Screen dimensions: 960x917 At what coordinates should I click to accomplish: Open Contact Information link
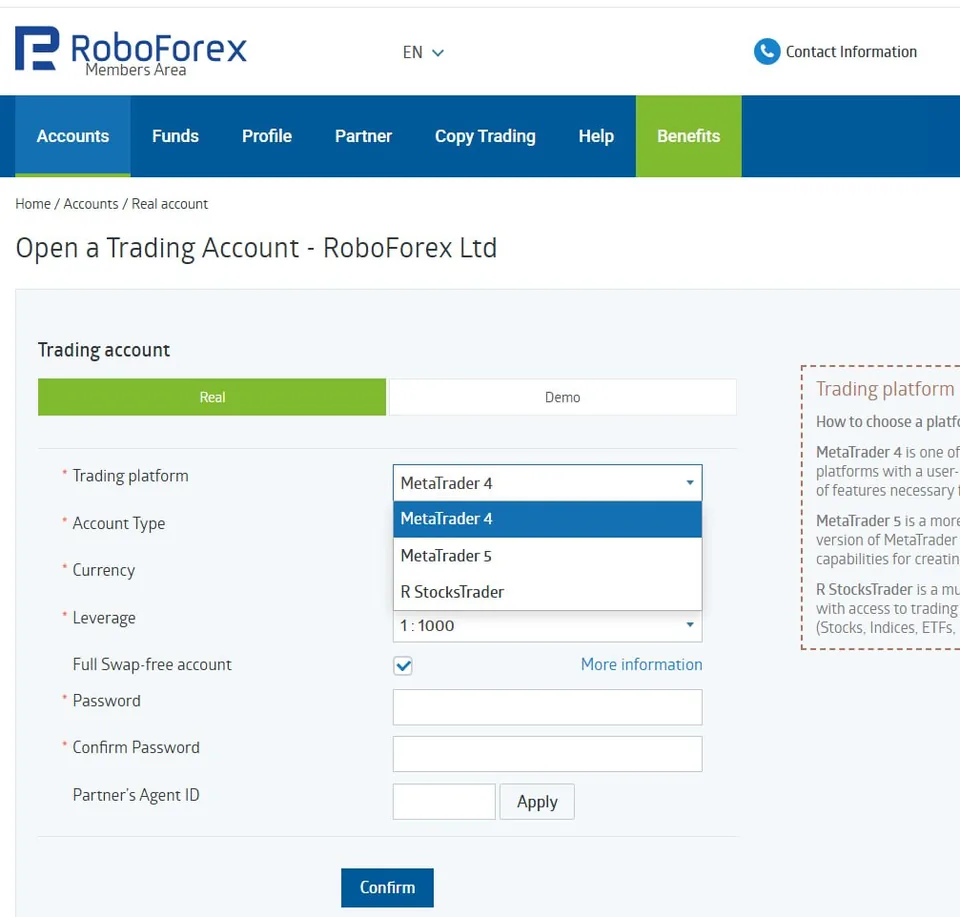[x=851, y=52]
